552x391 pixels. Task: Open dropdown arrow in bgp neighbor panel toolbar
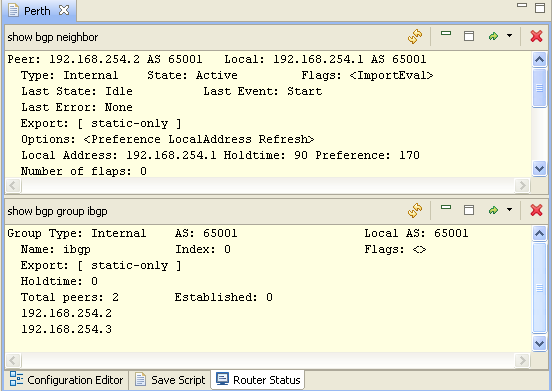click(509, 36)
